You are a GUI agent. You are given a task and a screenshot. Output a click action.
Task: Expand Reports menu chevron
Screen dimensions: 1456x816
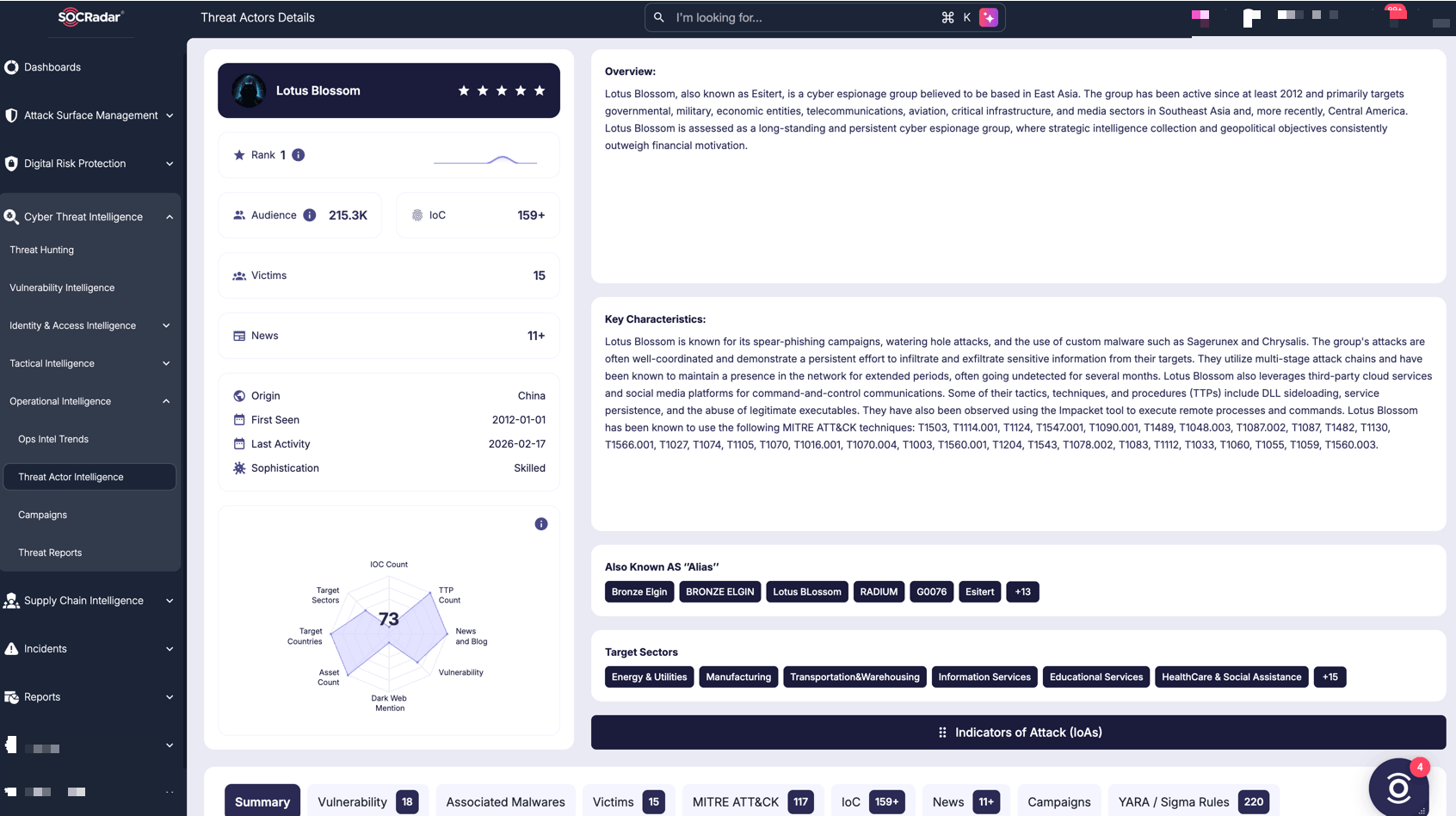(x=170, y=697)
